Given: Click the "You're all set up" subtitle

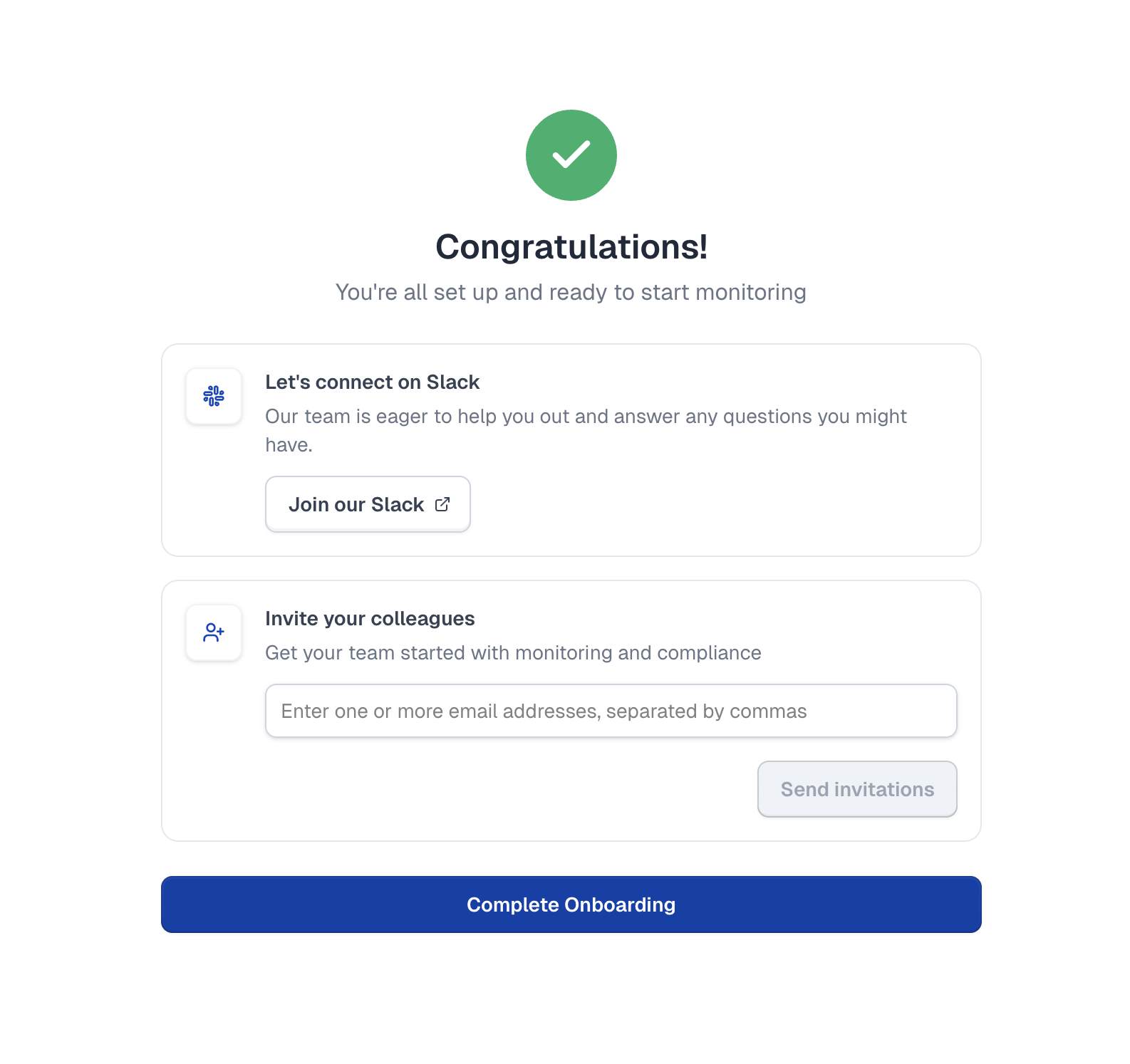Looking at the screenshot, I should click(x=571, y=292).
